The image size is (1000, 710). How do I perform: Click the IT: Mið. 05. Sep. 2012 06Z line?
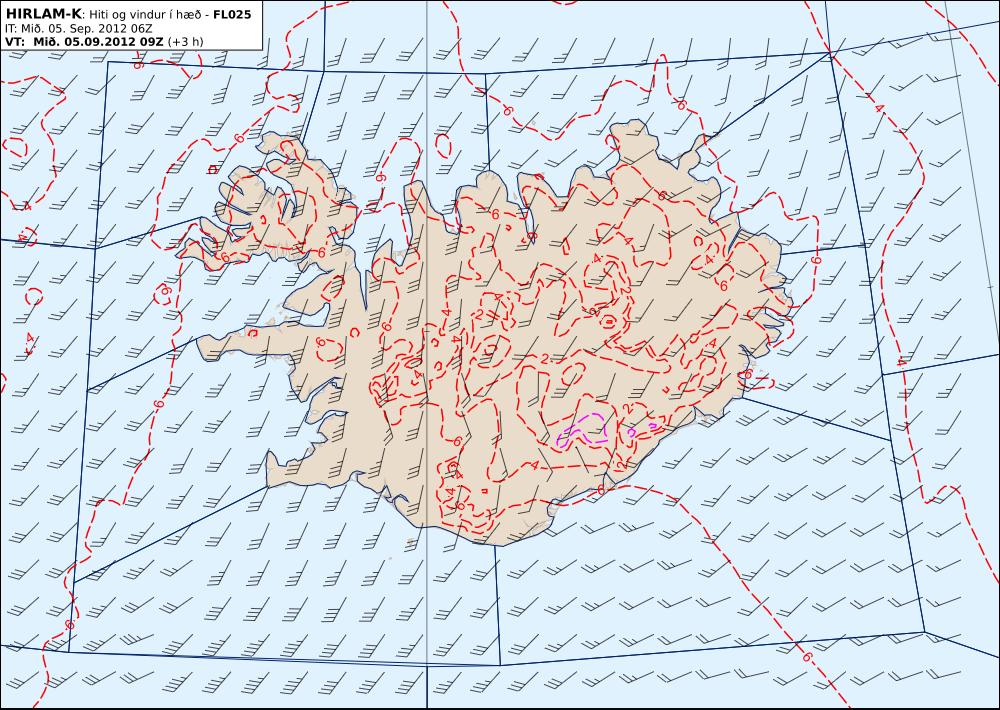click(78, 29)
